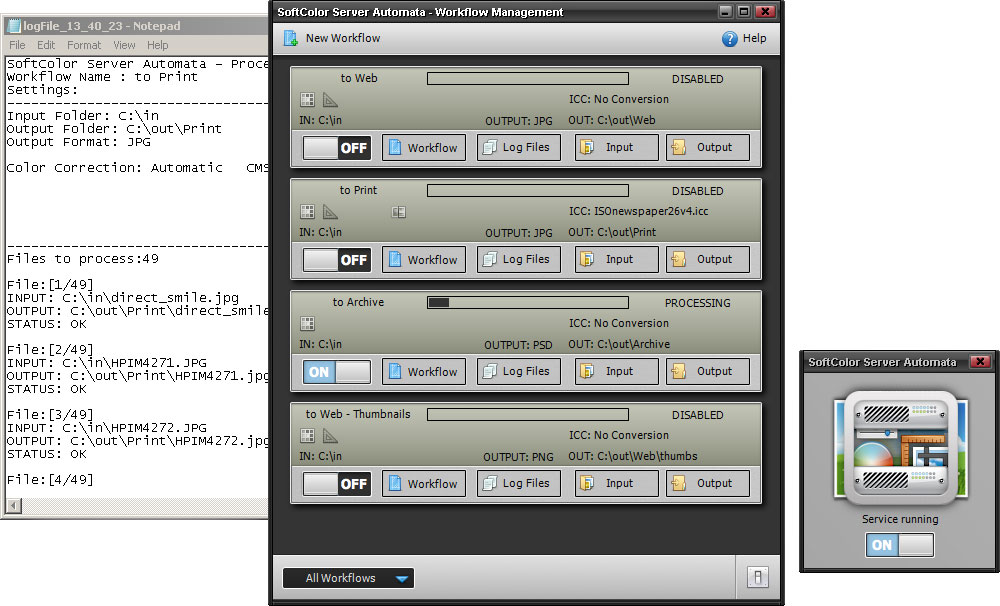Open the View menu in Notepad
1000x606 pixels.
[124, 45]
